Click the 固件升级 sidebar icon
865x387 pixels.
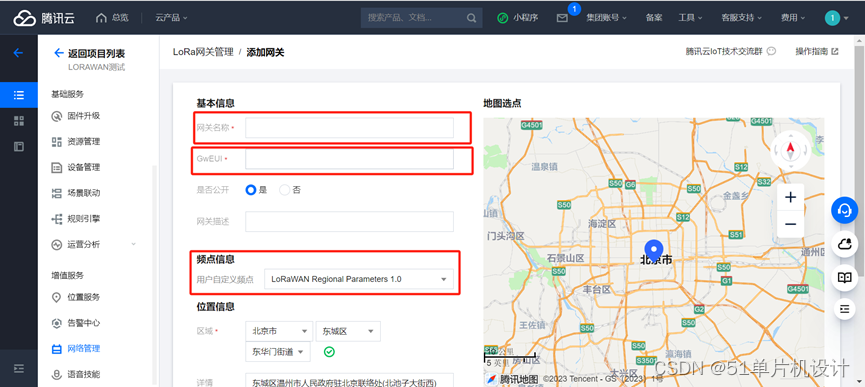click(x=56, y=116)
